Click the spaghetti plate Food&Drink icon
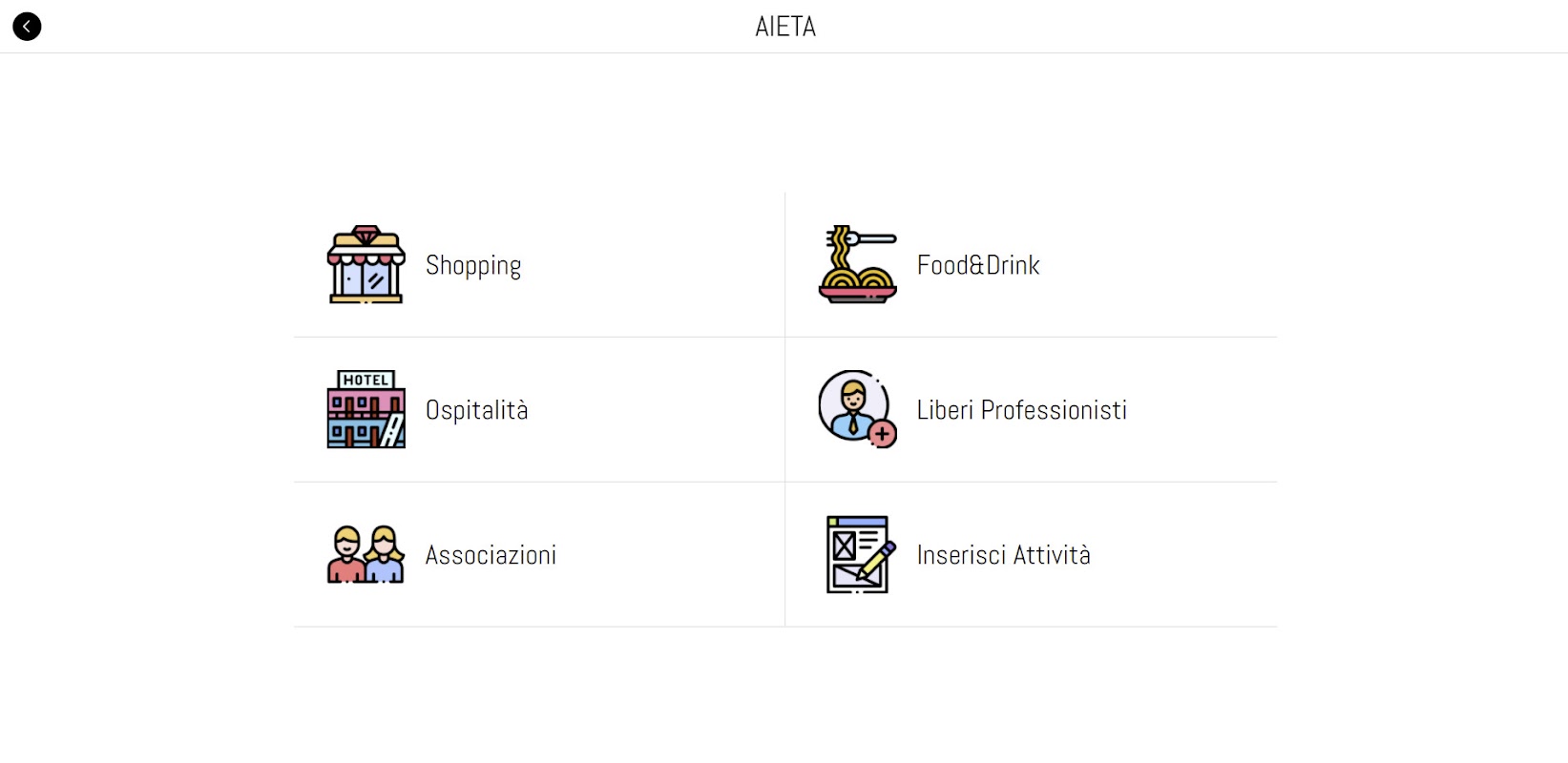The image size is (1568, 763). coord(857,265)
